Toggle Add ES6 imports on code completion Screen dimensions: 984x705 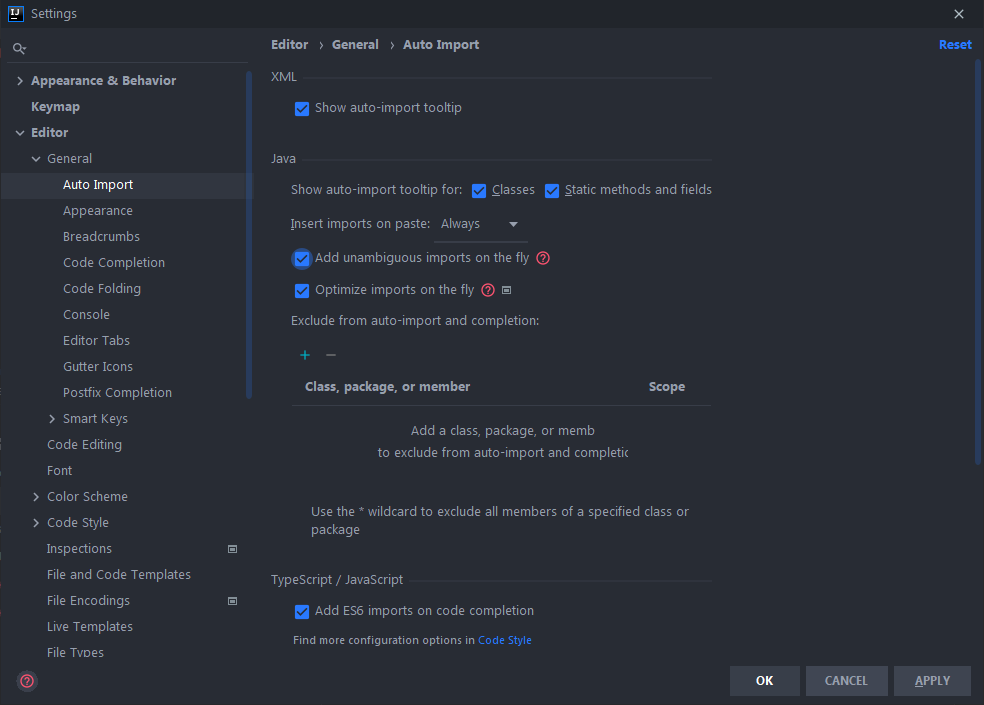pyautogui.click(x=302, y=611)
